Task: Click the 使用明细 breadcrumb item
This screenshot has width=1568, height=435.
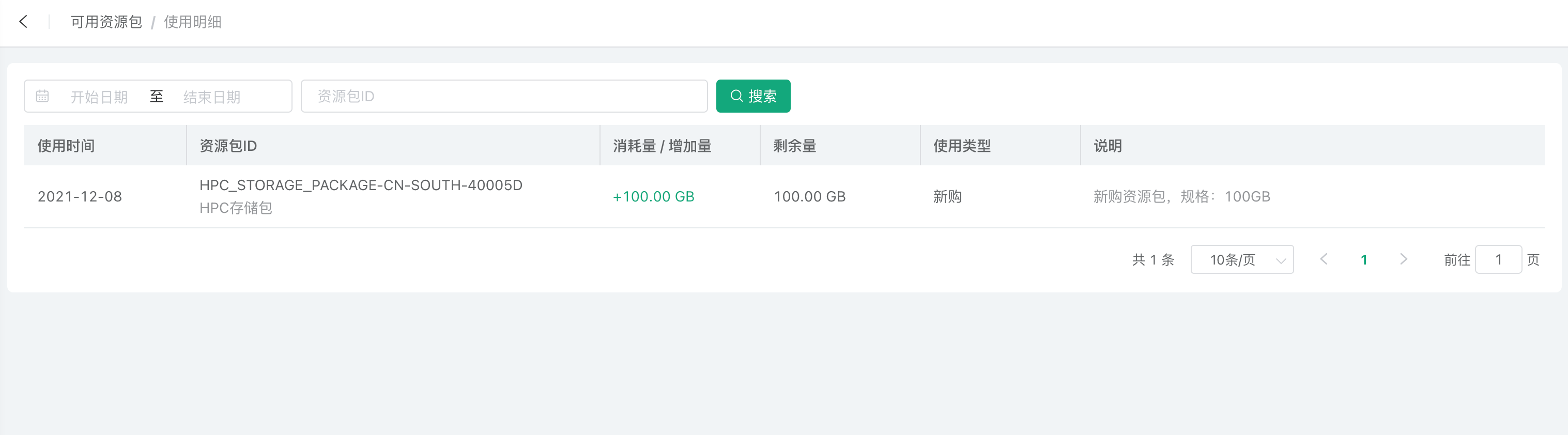Action: point(192,22)
